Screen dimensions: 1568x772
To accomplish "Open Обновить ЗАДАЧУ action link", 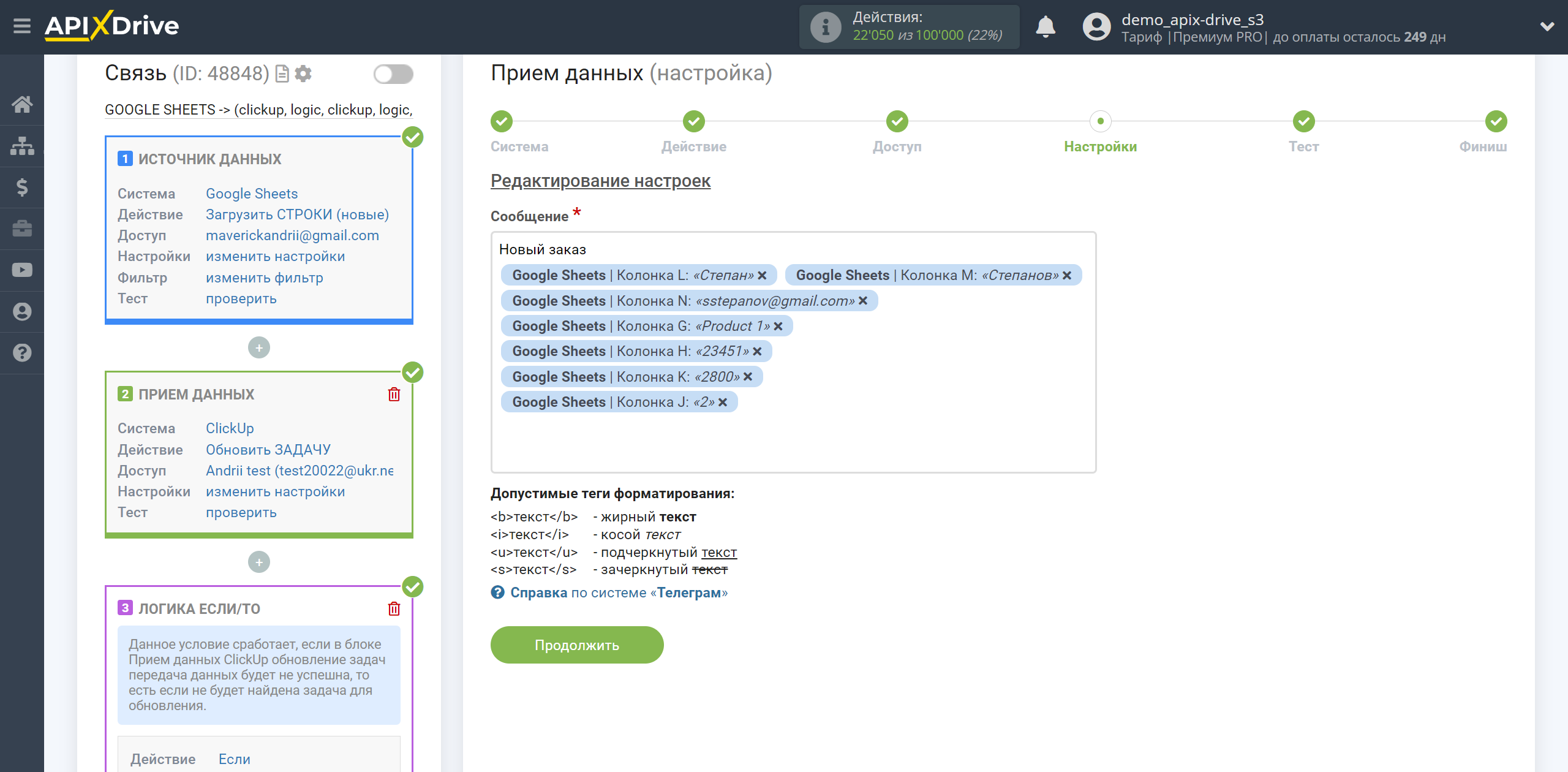I will click(268, 450).
